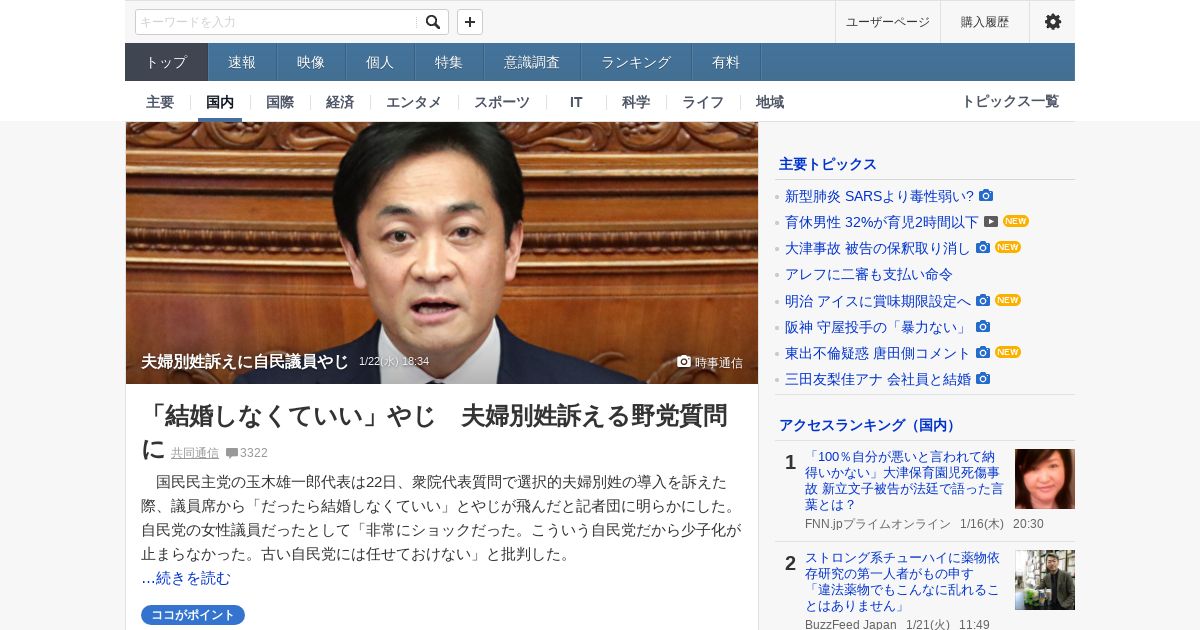Click camera icon beside 阪神 守屋投手 topic
Screen dimensions: 1200x630
point(983,326)
